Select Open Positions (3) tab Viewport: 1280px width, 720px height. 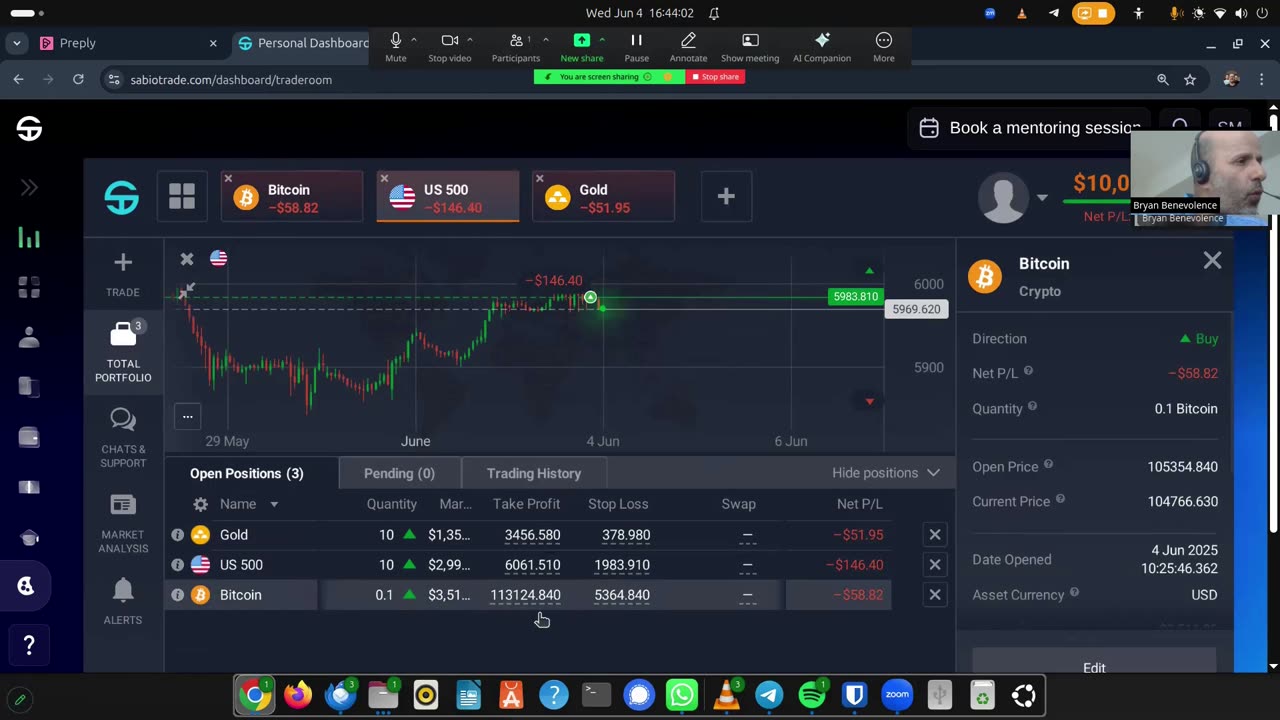(x=247, y=473)
